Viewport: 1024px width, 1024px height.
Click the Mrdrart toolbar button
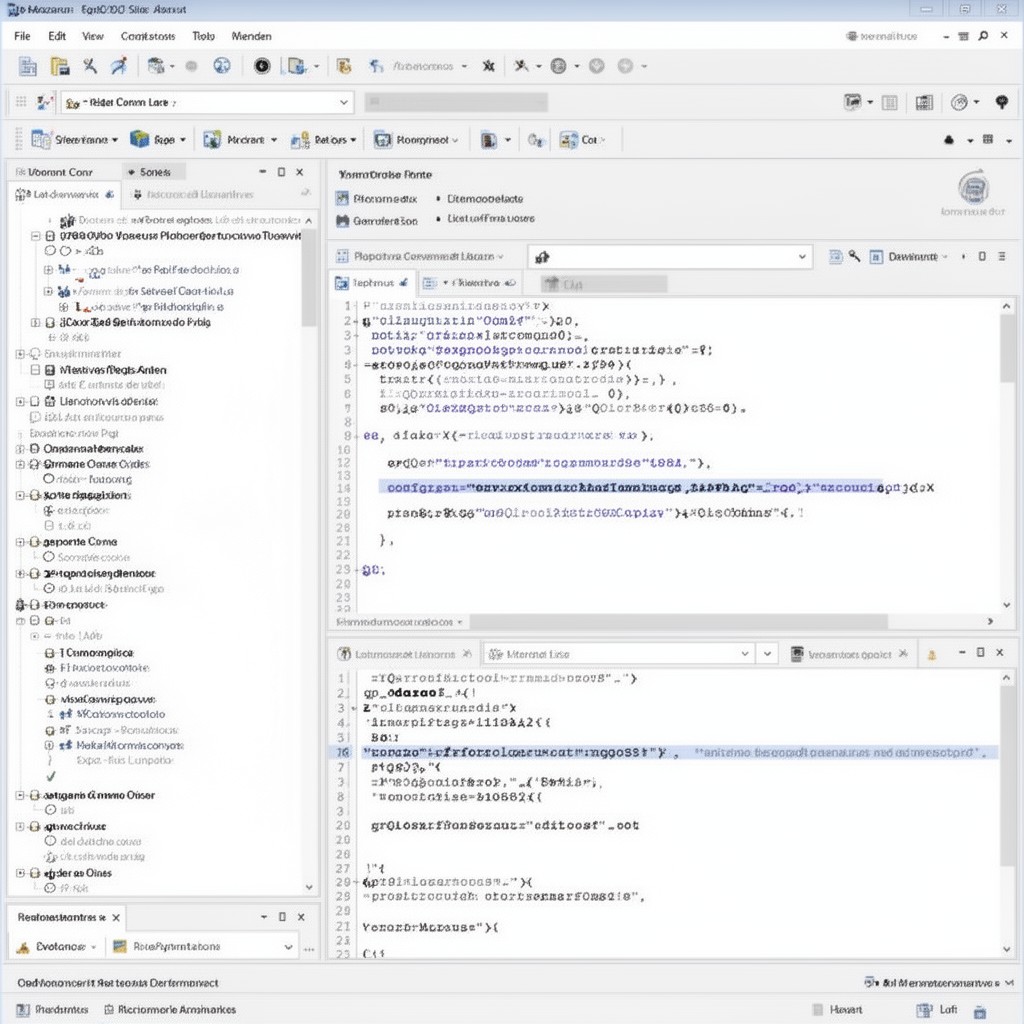click(x=240, y=140)
